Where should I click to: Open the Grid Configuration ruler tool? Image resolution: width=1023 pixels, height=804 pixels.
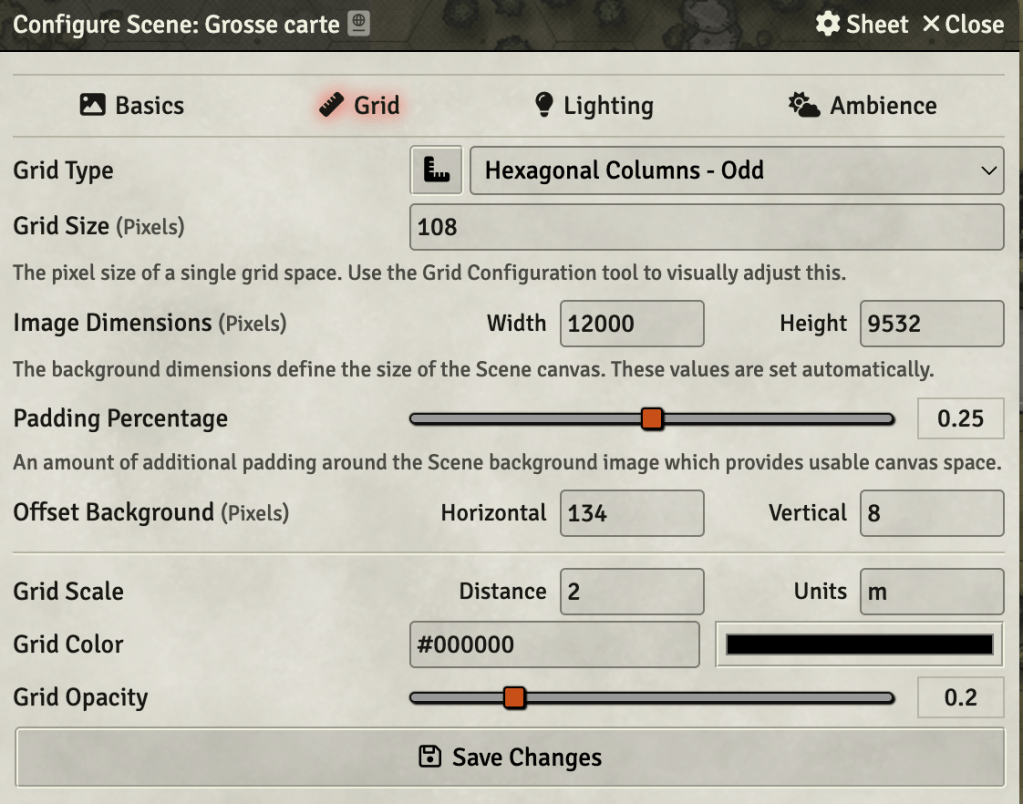436,170
